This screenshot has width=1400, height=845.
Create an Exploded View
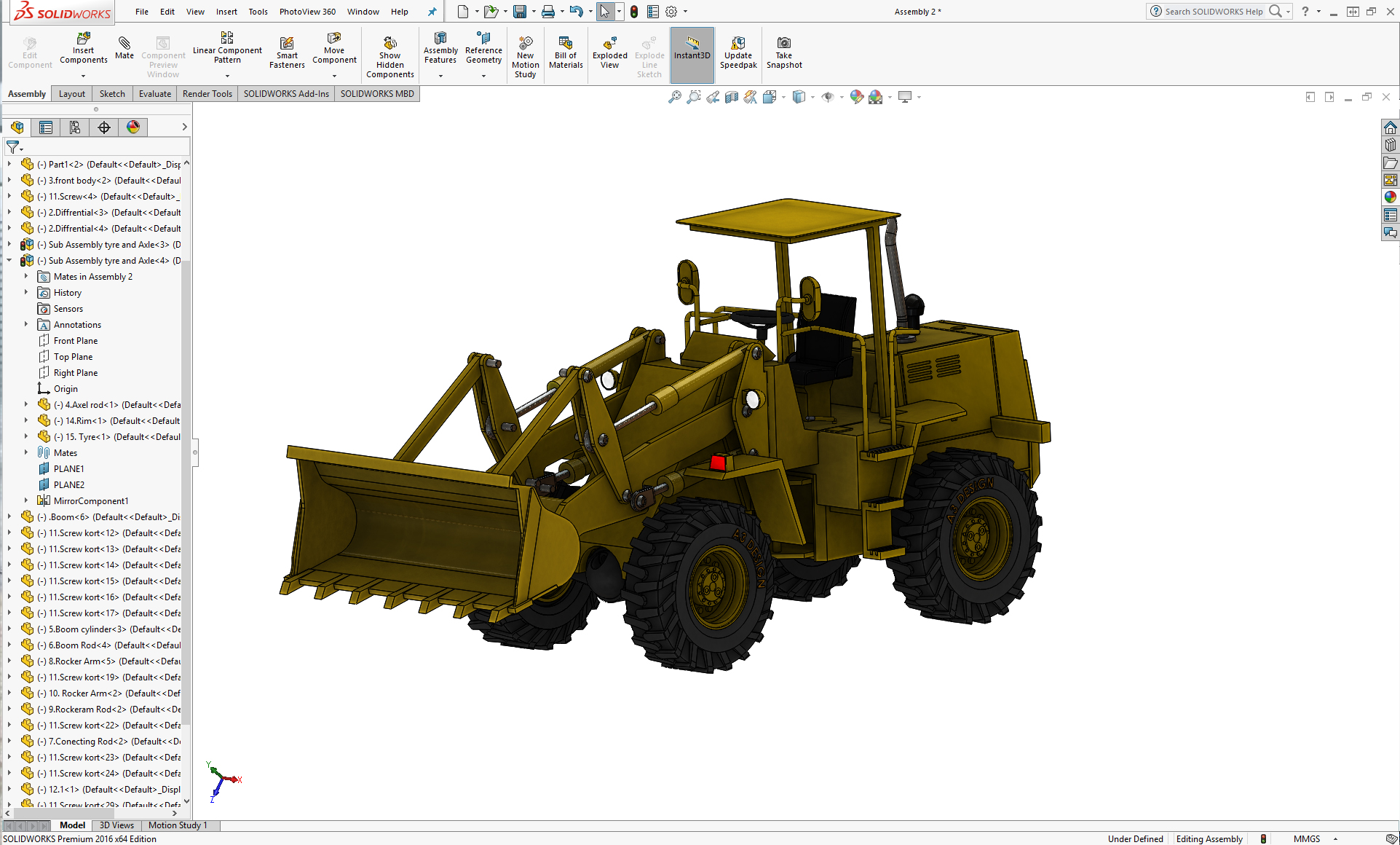[x=609, y=52]
